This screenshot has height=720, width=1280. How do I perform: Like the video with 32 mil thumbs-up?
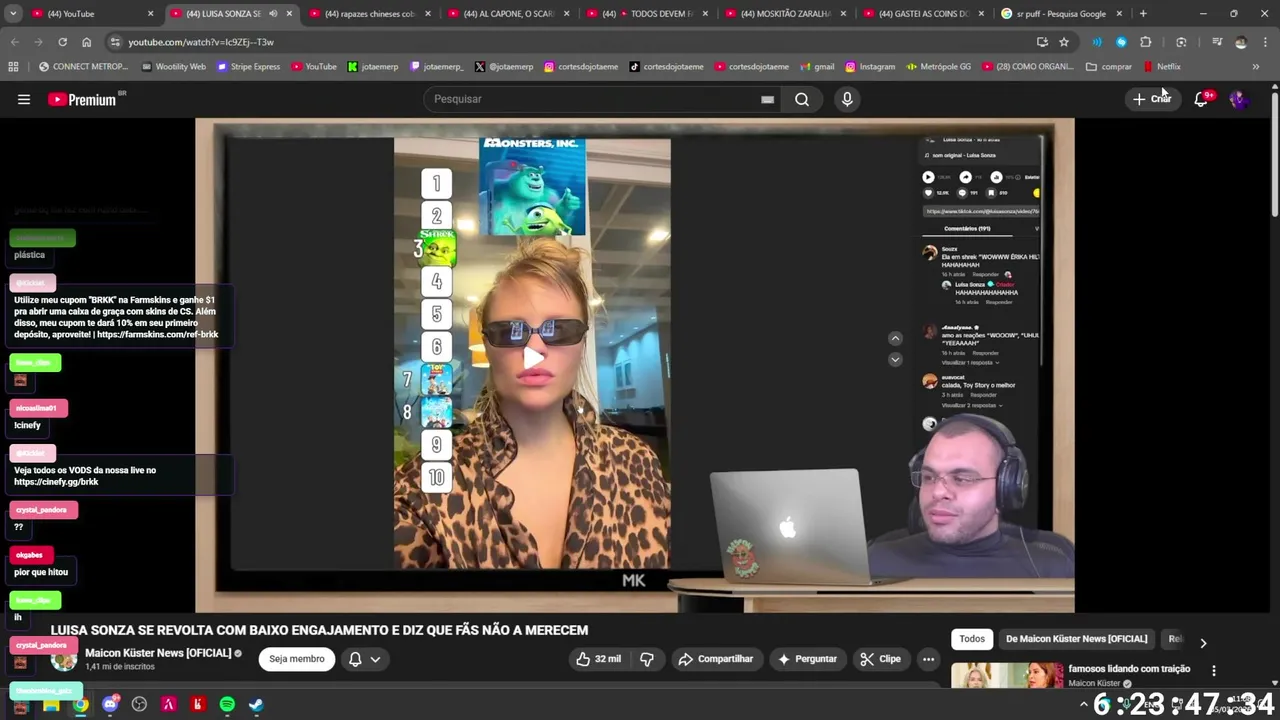(598, 659)
